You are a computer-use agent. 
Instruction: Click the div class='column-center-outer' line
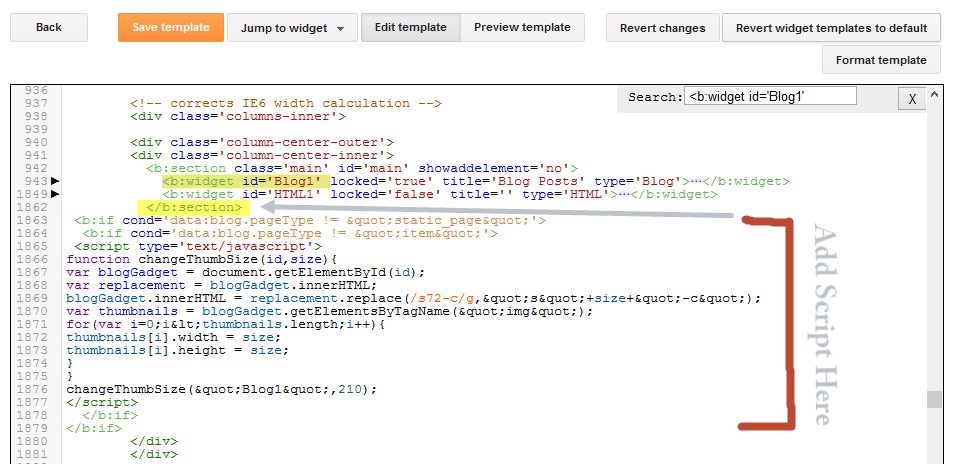tap(262, 143)
